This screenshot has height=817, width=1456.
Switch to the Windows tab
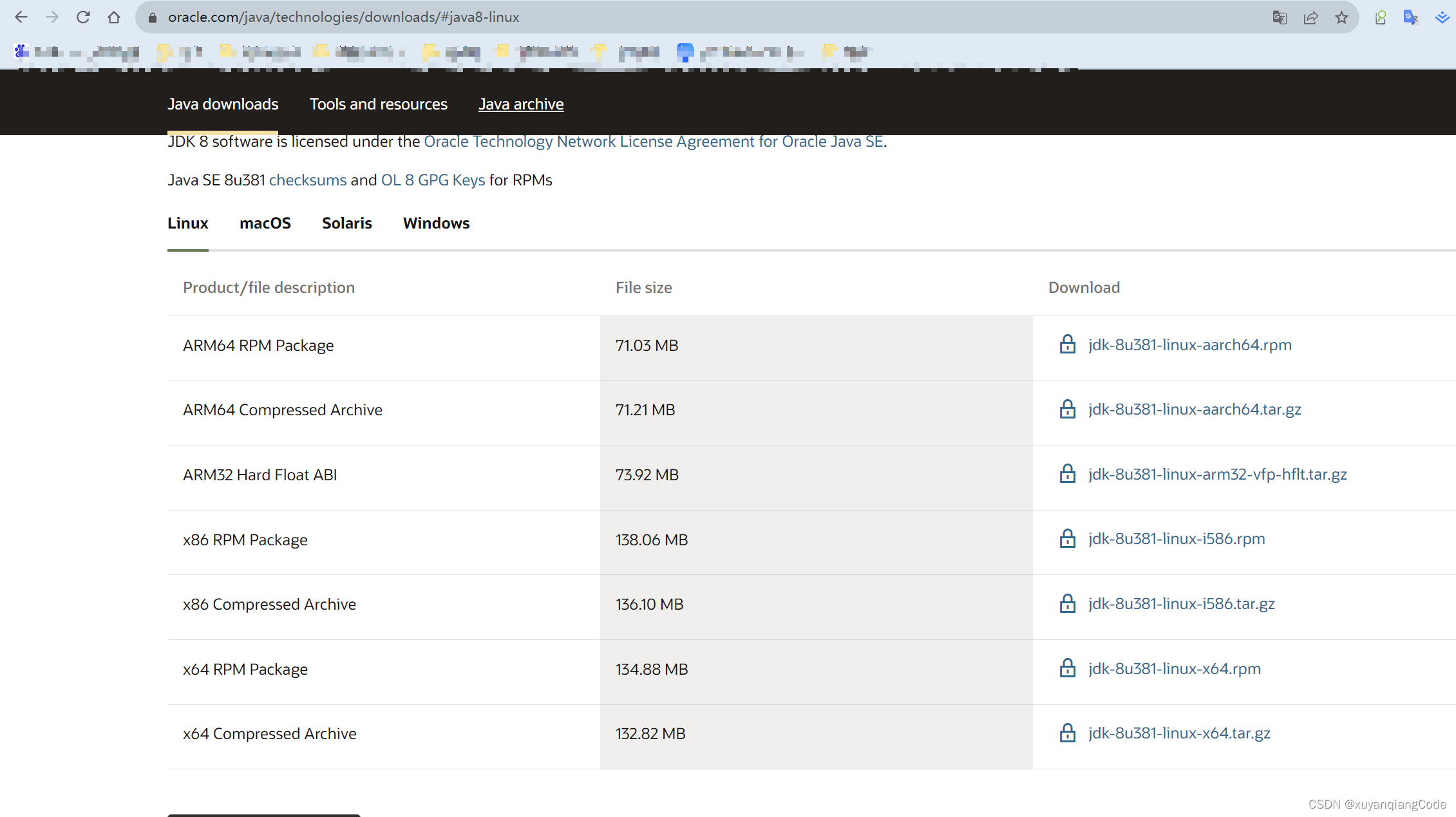click(437, 223)
